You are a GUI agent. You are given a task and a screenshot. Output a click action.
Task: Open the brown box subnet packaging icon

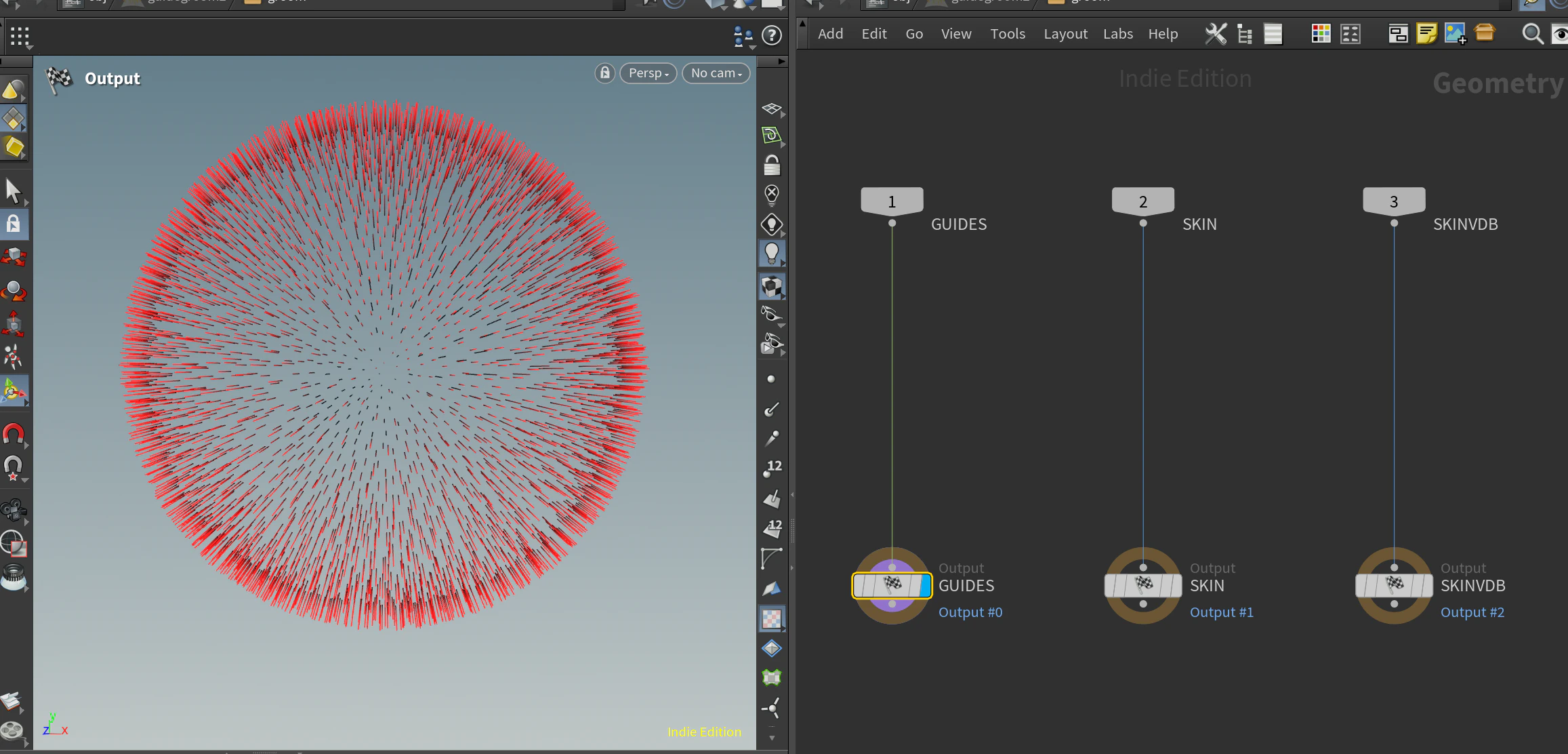click(1485, 33)
